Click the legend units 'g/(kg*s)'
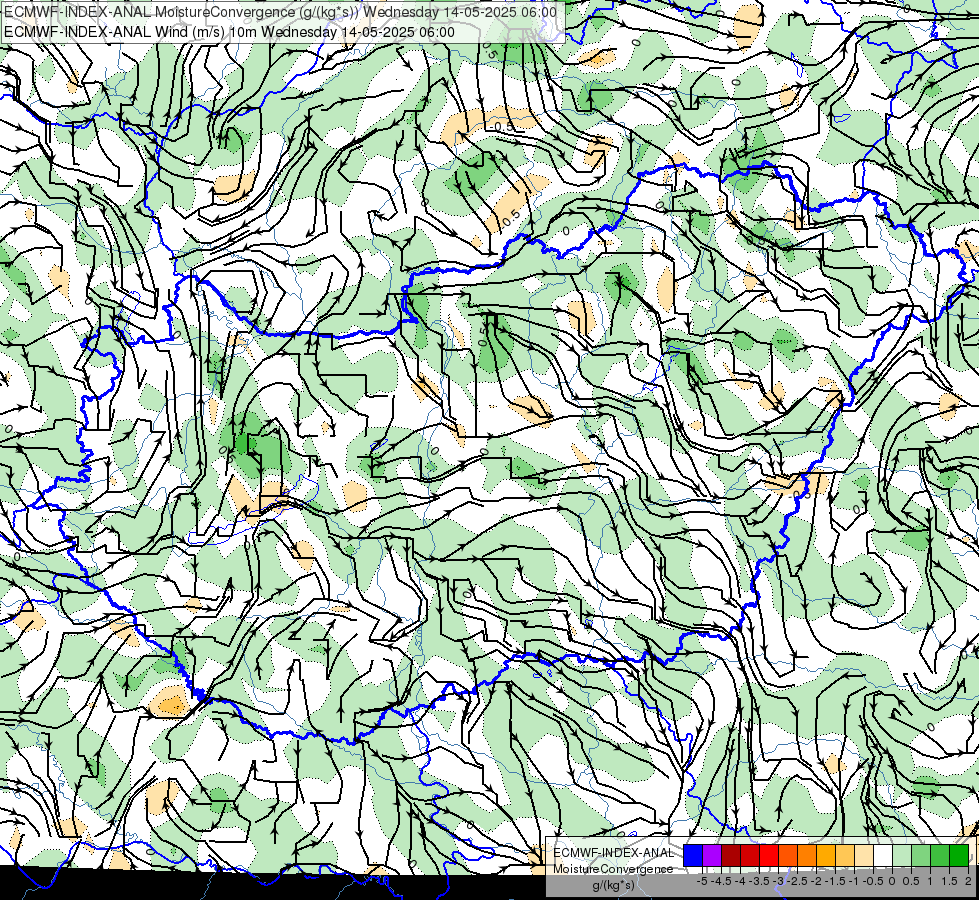979x900 pixels. click(x=614, y=886)
